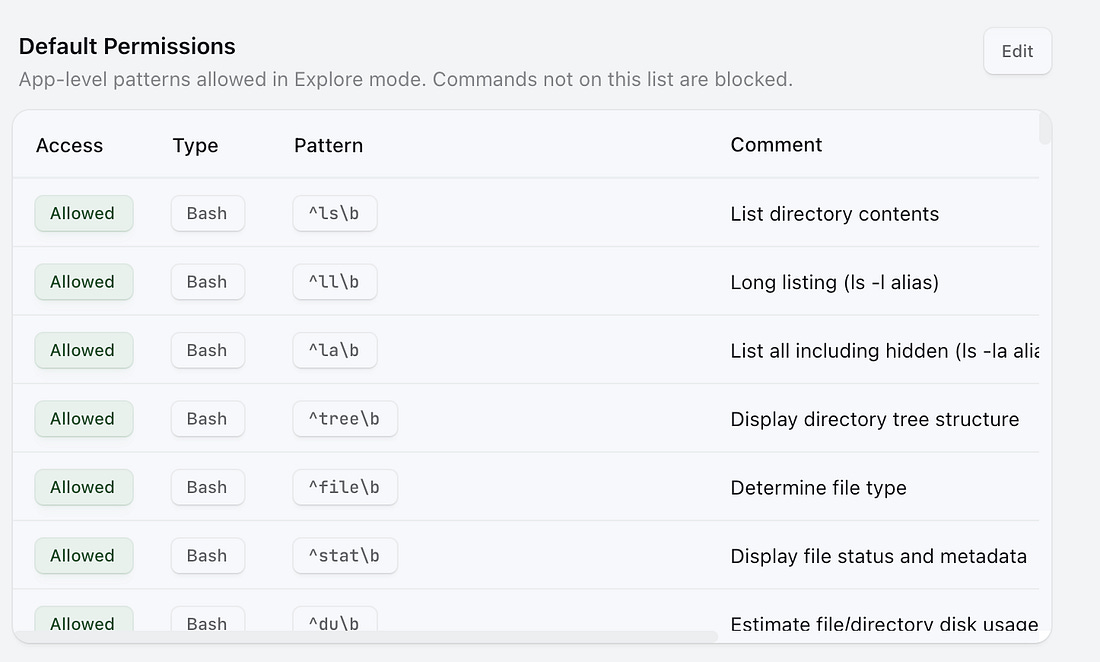Click Bash type badge for ^ll\b row
Viewport: 1100px width, 662px height.
pyautogui.click(x=207, y=282)
